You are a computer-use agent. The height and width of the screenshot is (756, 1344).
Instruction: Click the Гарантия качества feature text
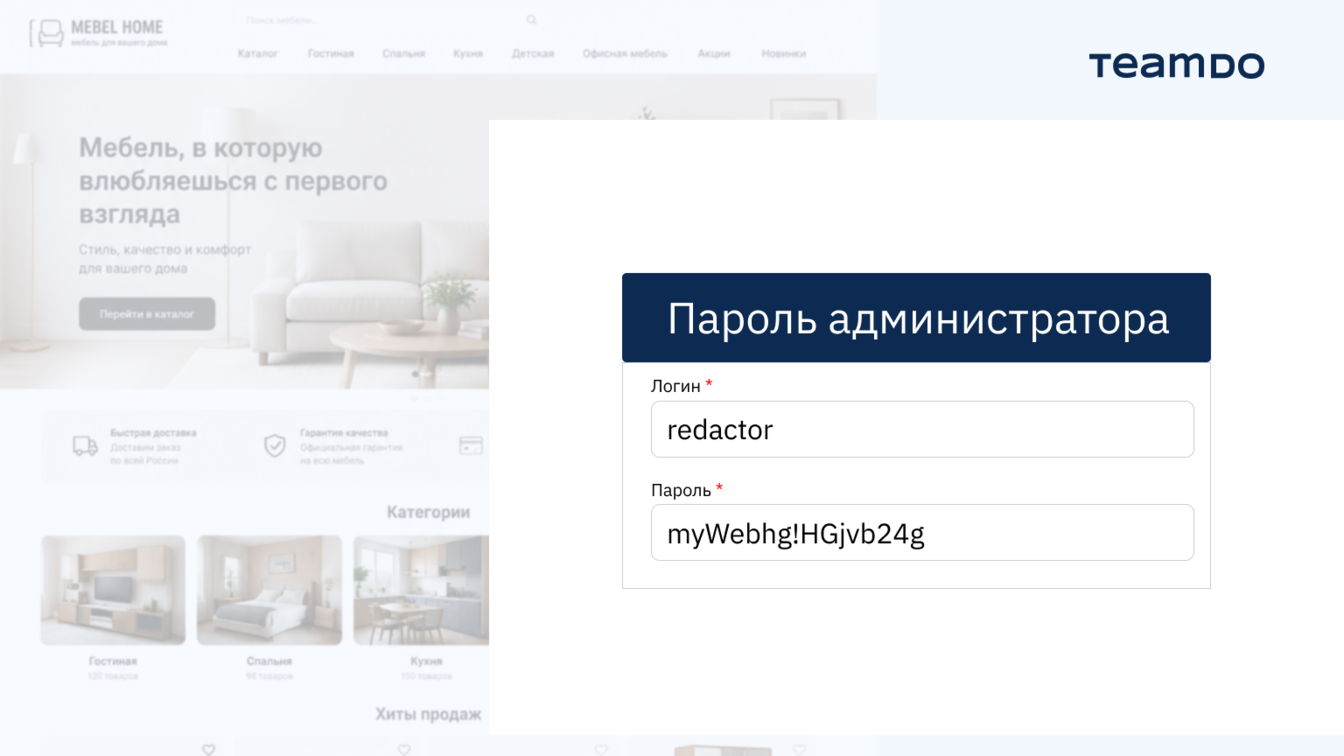(344, 433)
